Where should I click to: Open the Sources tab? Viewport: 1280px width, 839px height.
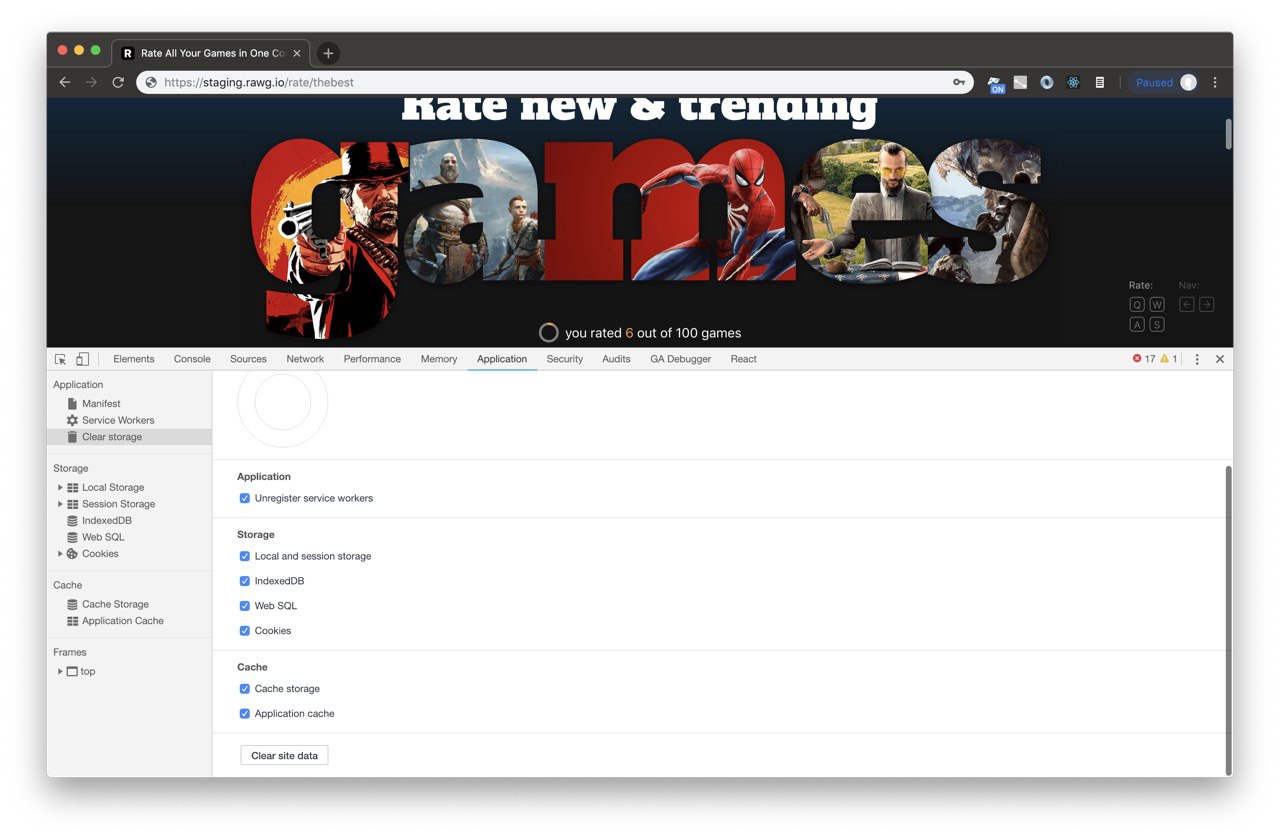[x=248, y=359]
